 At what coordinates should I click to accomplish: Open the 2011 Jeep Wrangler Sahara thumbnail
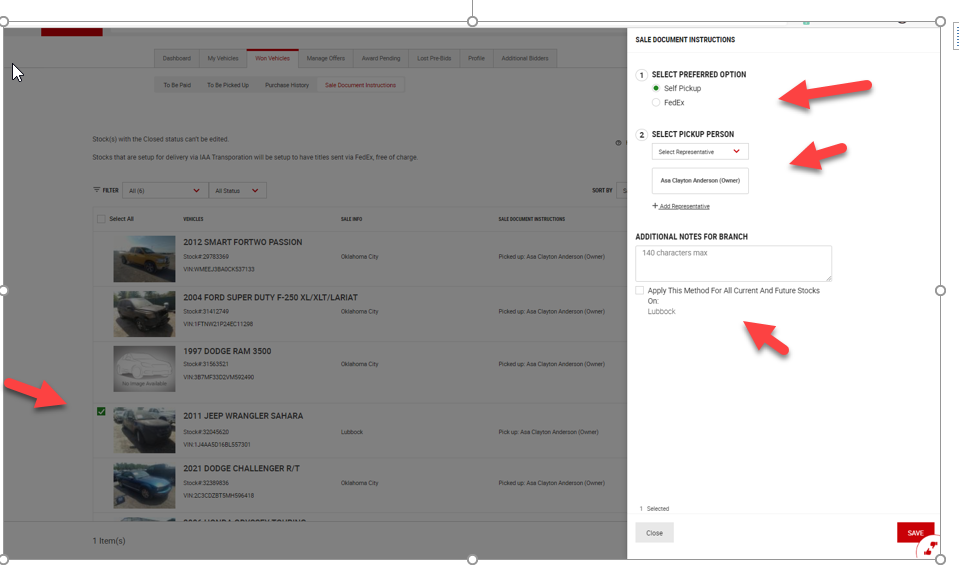144,429
